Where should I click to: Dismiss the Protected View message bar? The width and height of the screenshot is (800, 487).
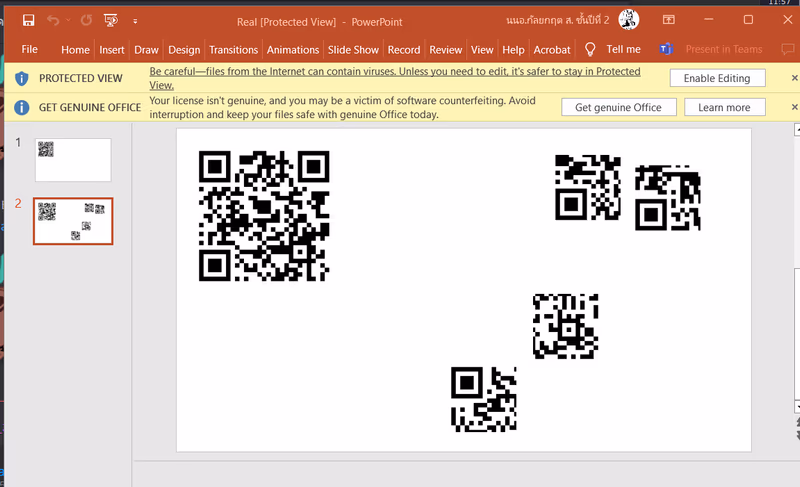pos(794,78)
